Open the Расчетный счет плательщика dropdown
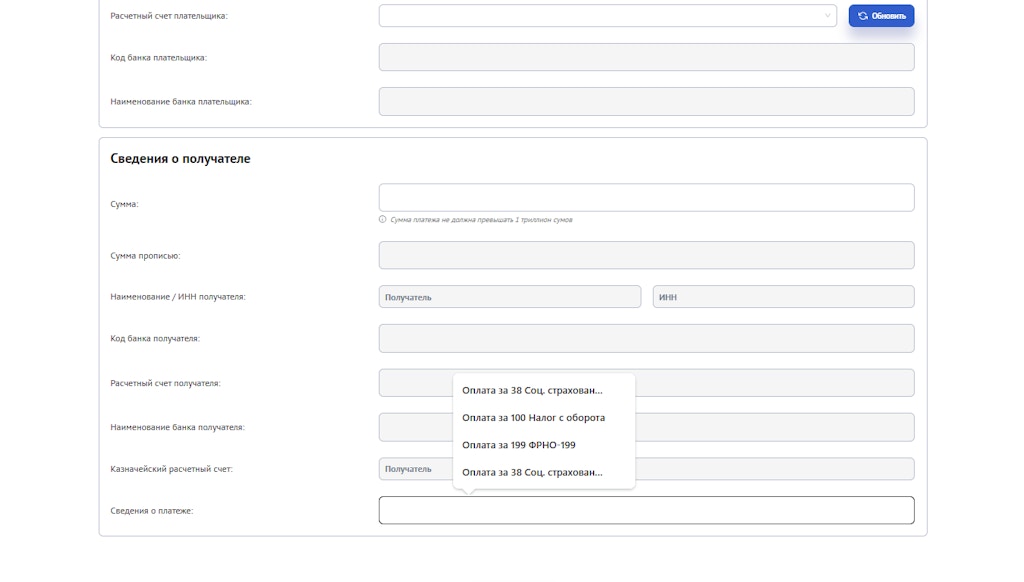 (x=607, y=16)
